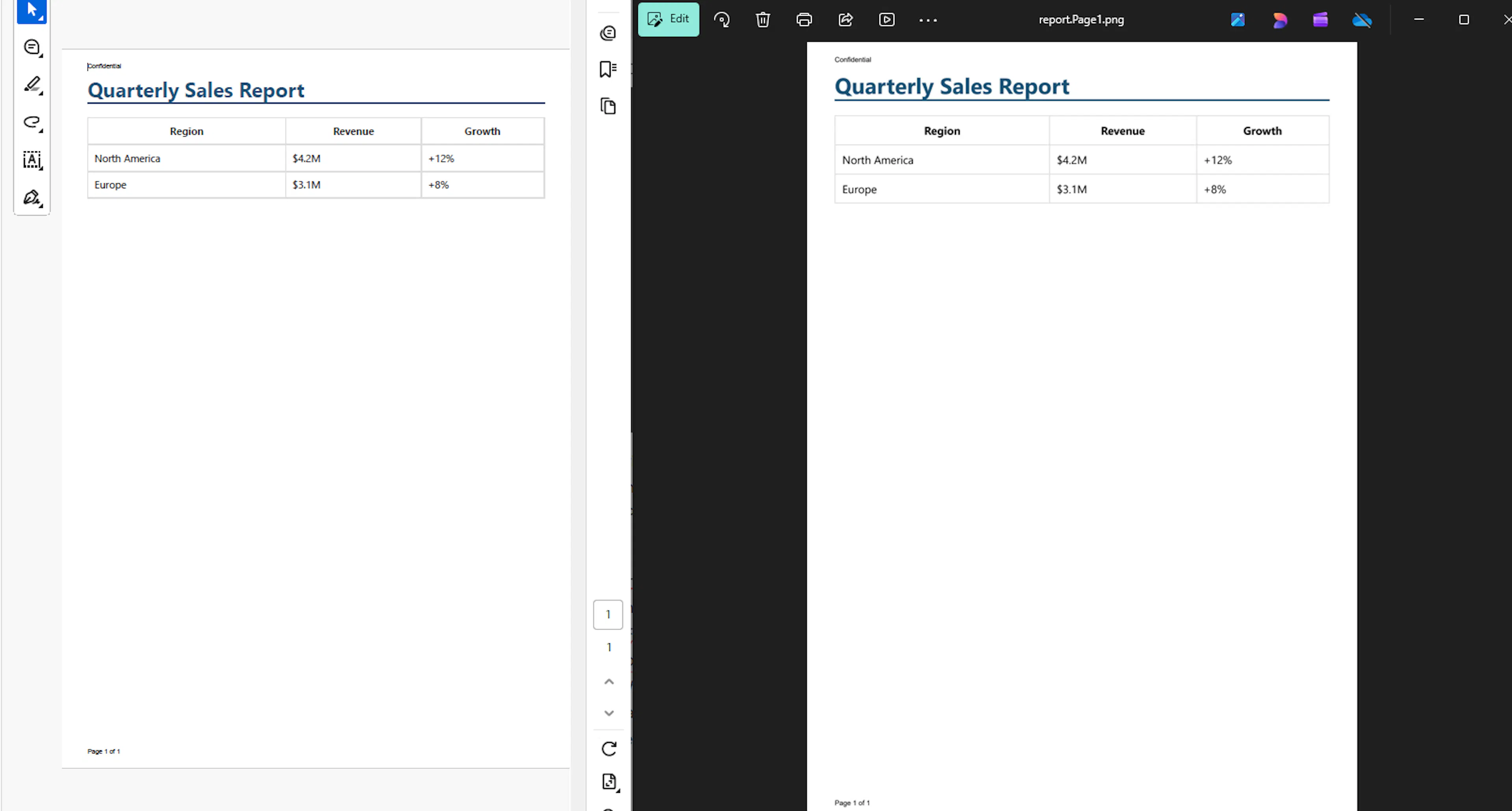The width and height of the screenshot is (1512, 811).
Task: Rotate the image in Photos
Action: pyautogui.click(x=721, y=19)
